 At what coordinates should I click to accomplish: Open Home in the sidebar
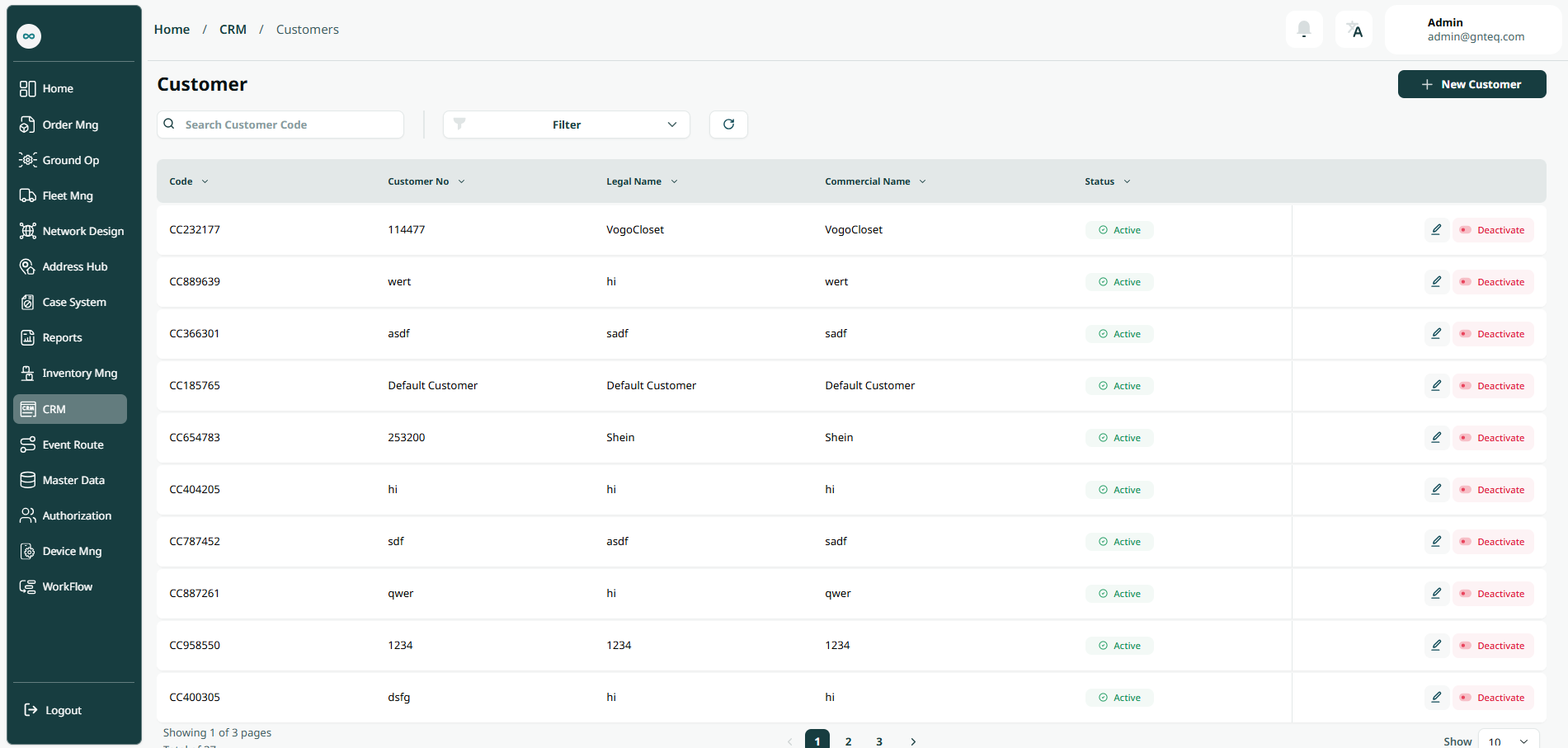point(70,89)
